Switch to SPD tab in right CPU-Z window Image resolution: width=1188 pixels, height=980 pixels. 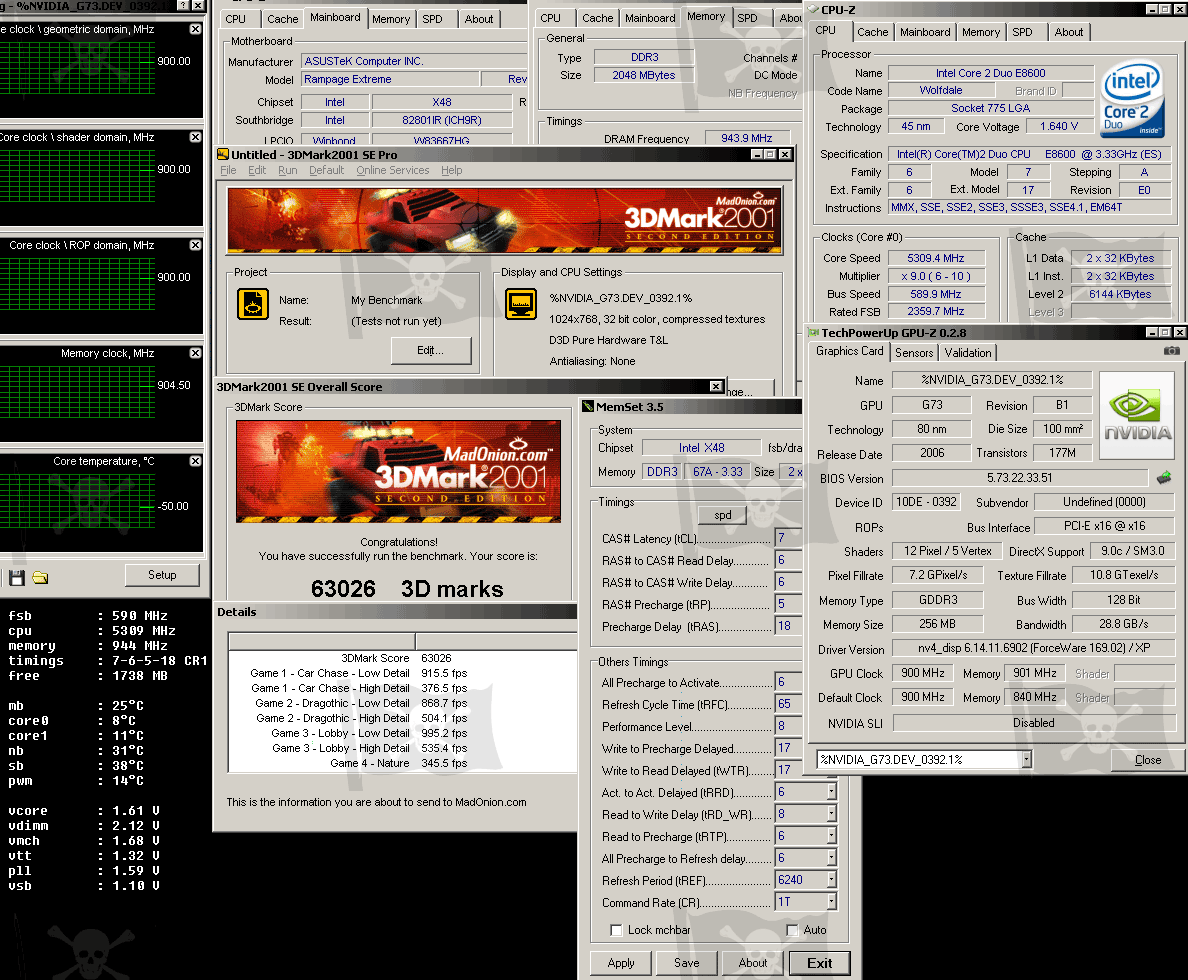pyautogui.click(x=1022, y=32)
